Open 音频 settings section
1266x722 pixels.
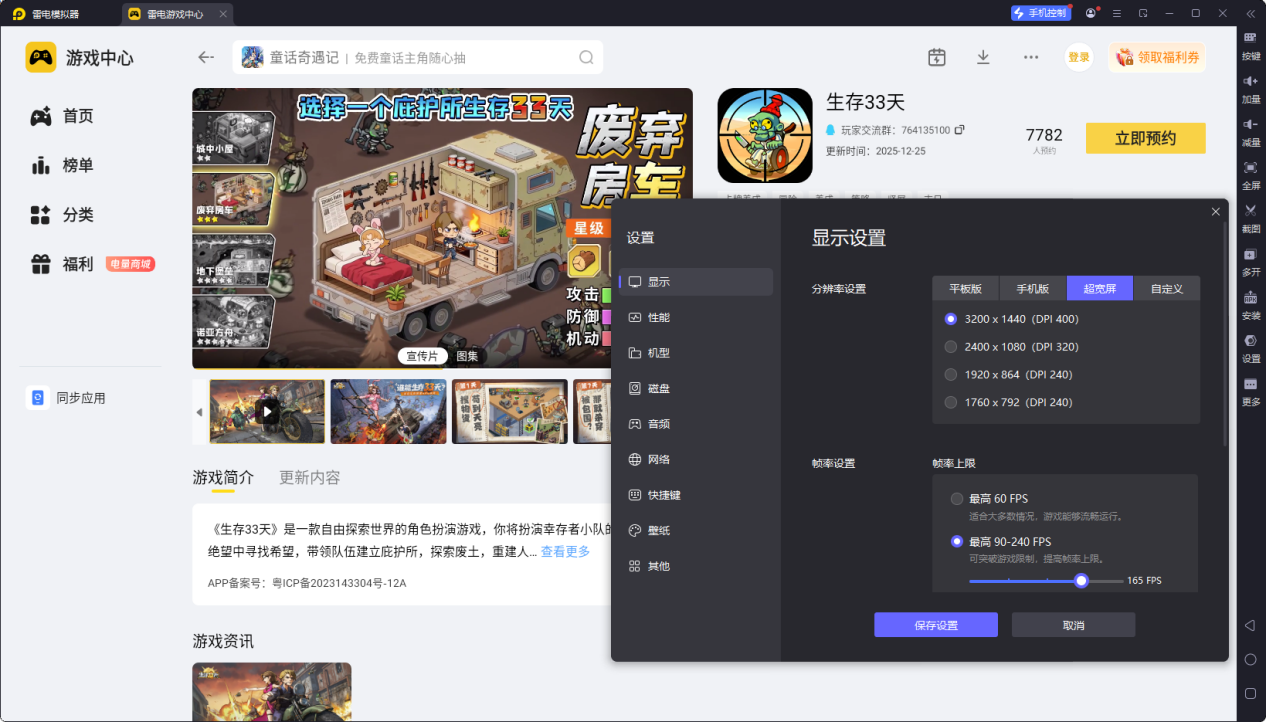tap(696, 424)
